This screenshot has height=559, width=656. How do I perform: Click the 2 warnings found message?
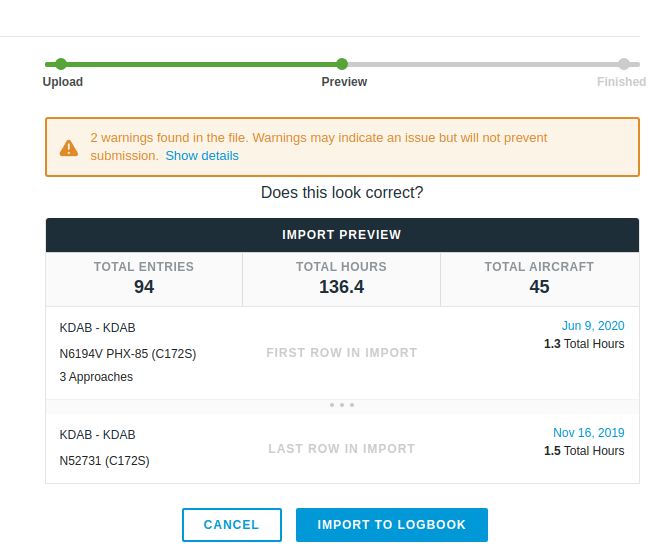point(318,138)
